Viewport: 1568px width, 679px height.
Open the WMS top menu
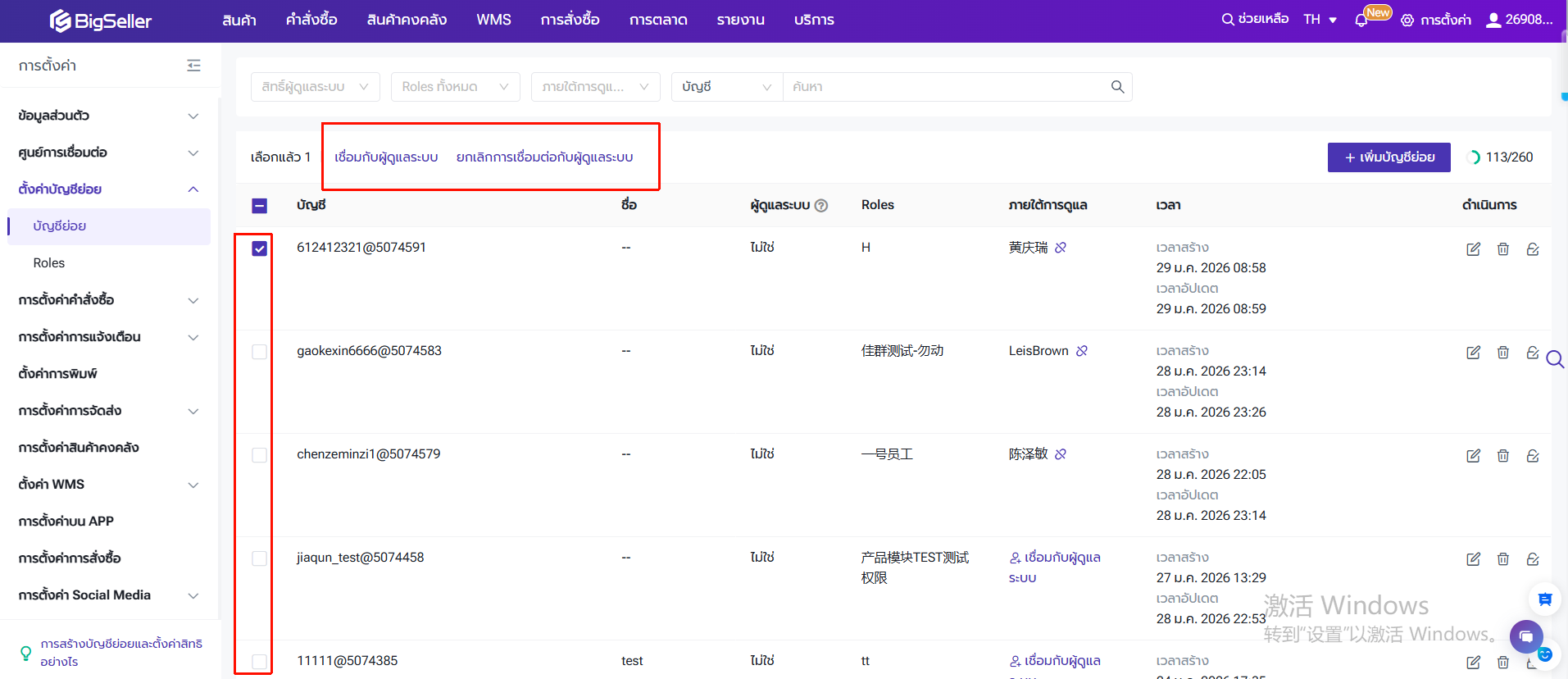tap(493, 20)
